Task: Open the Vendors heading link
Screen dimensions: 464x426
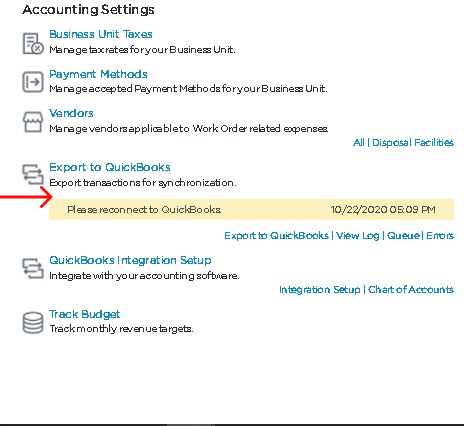Action: tap(71, 113)
